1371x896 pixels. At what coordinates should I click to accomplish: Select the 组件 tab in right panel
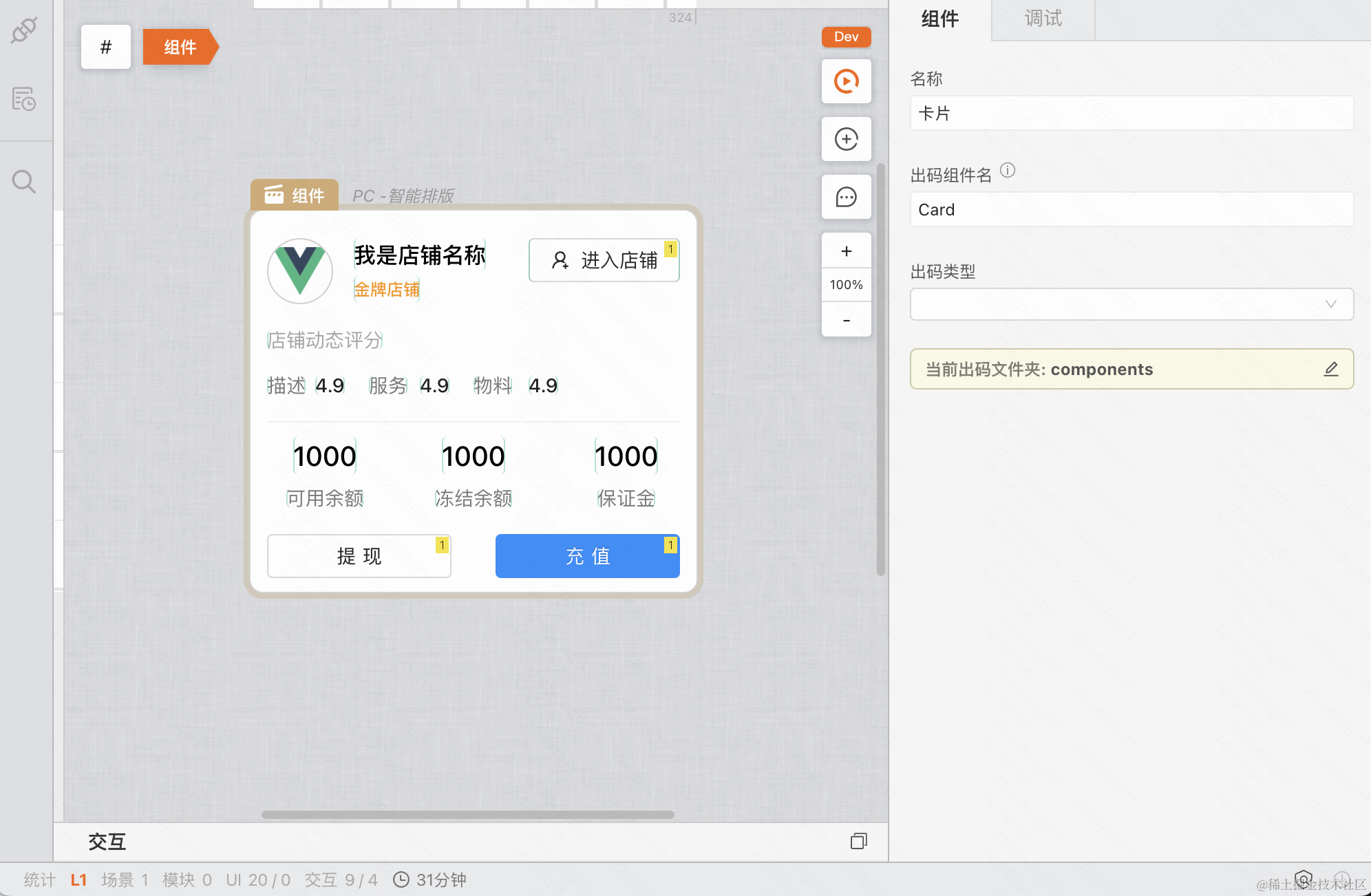(939, 19)
